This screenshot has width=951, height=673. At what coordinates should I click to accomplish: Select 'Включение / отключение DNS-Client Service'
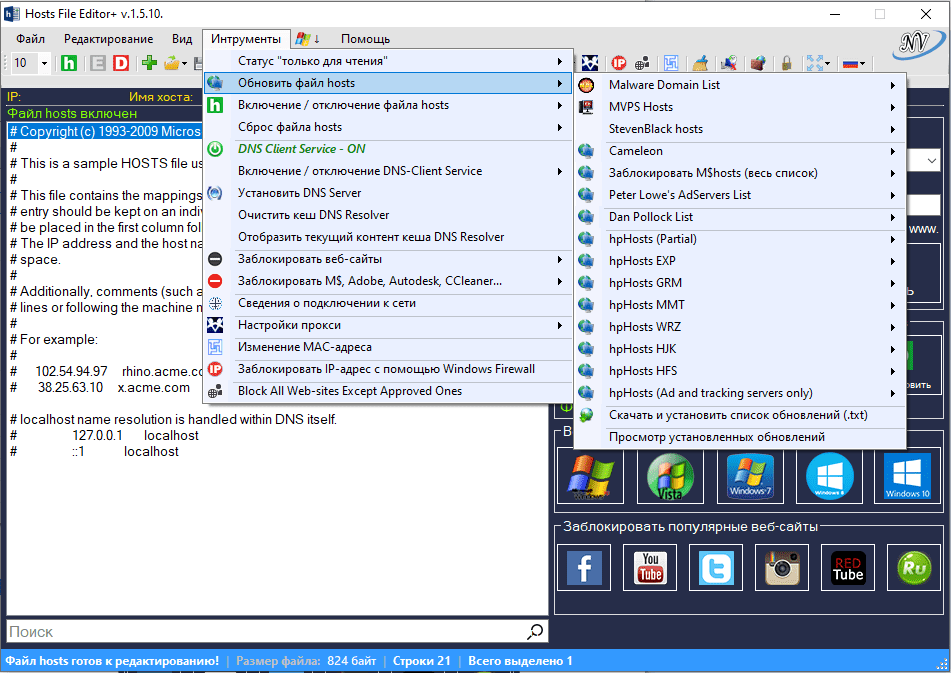(388, 171)
